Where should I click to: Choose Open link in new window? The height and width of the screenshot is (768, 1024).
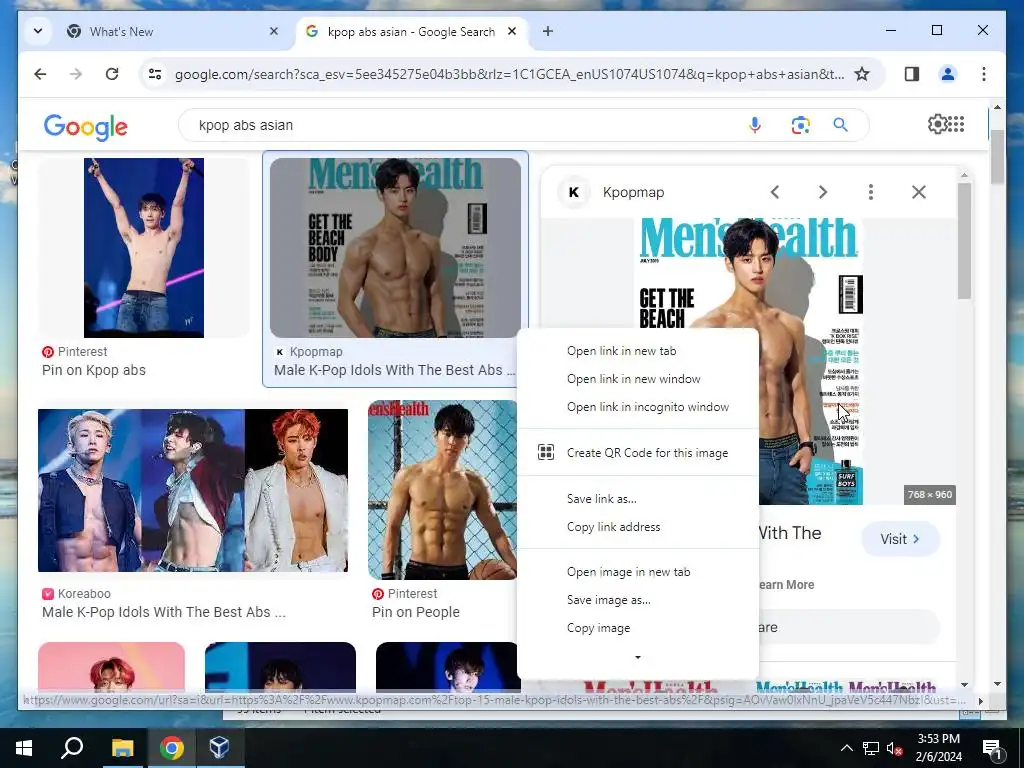[x=637, y=379]
